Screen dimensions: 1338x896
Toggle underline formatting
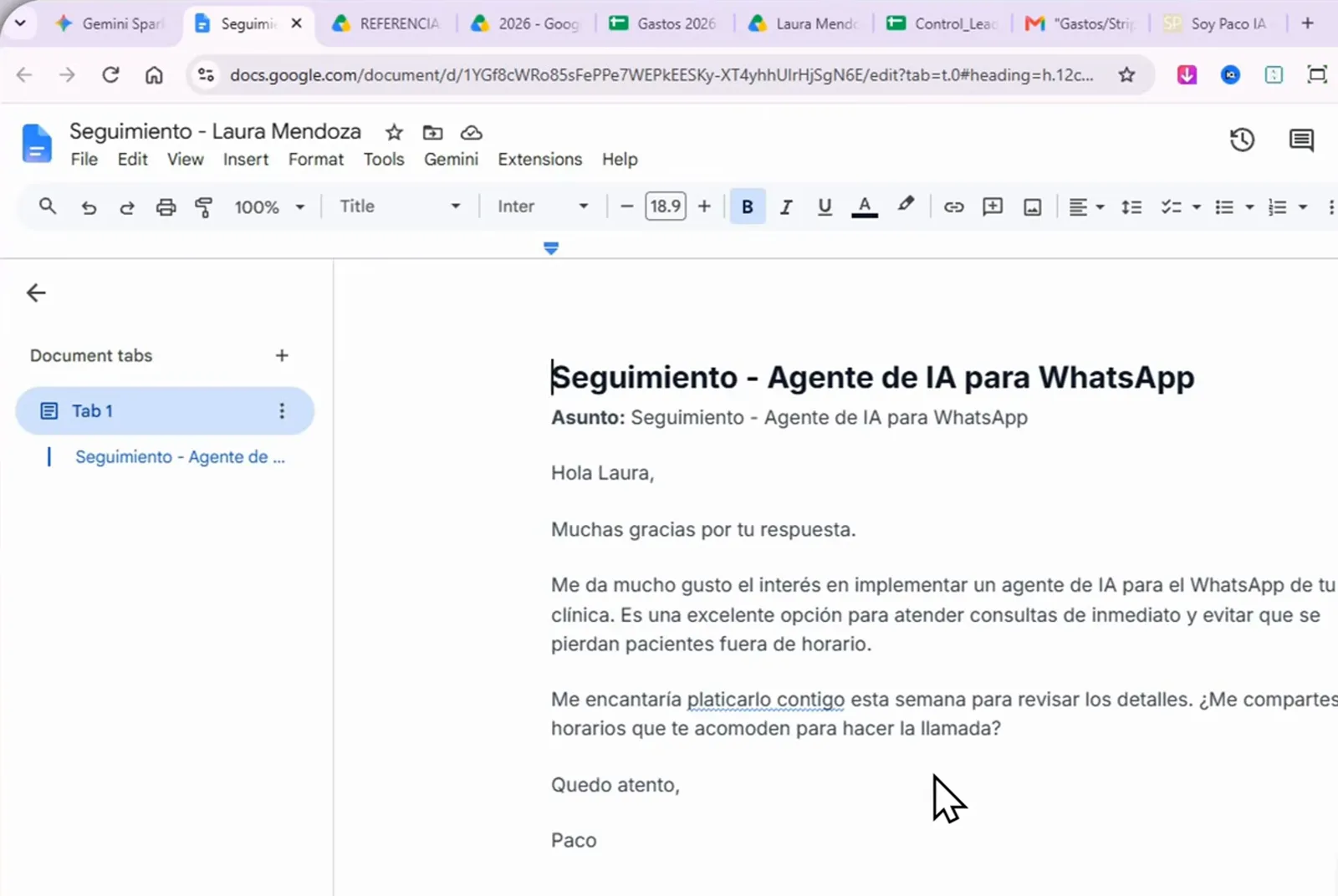pos(825,207)
